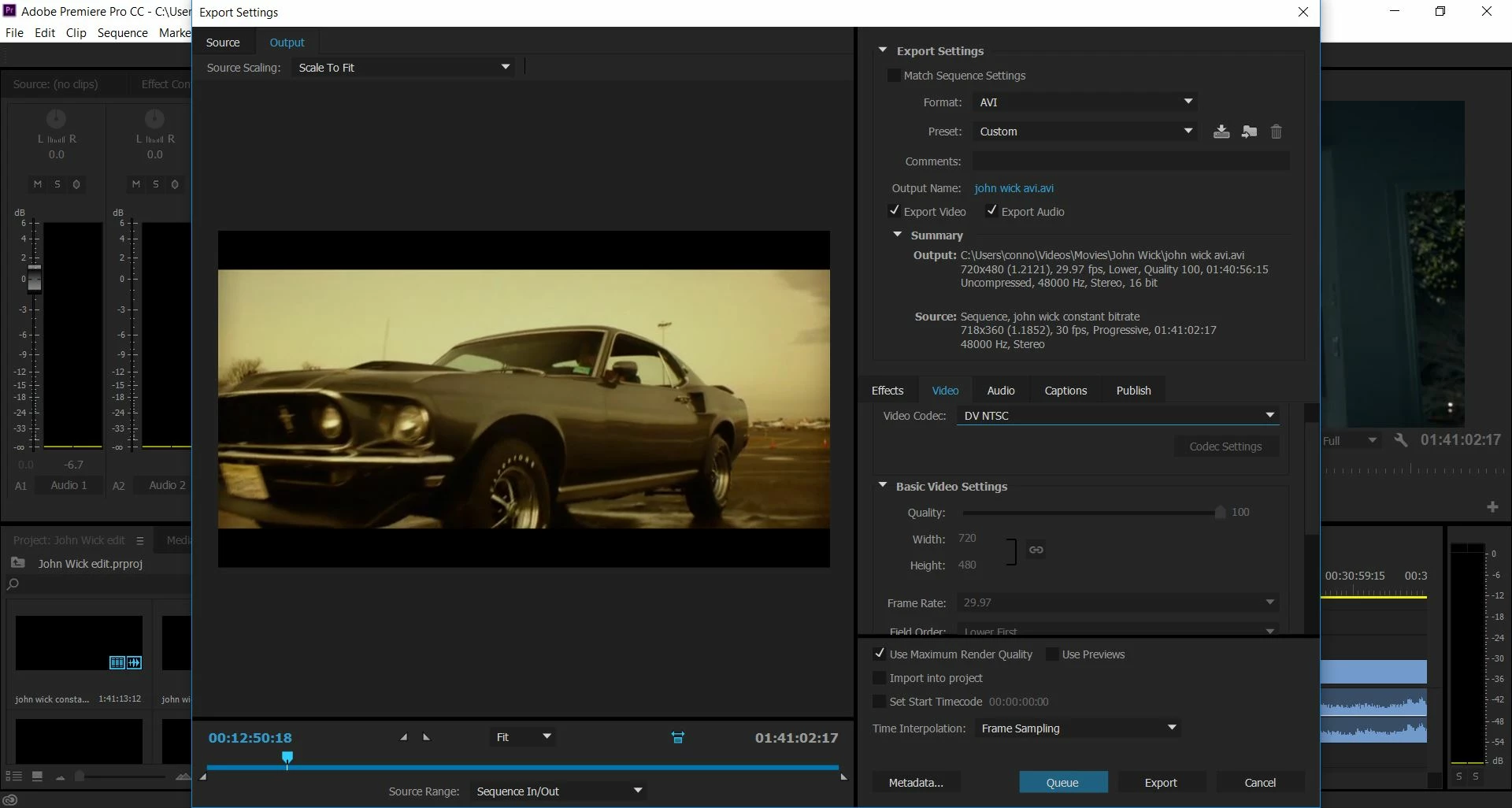
Task: Open the Audio settings tab
Action: (x=1001, y=391)
